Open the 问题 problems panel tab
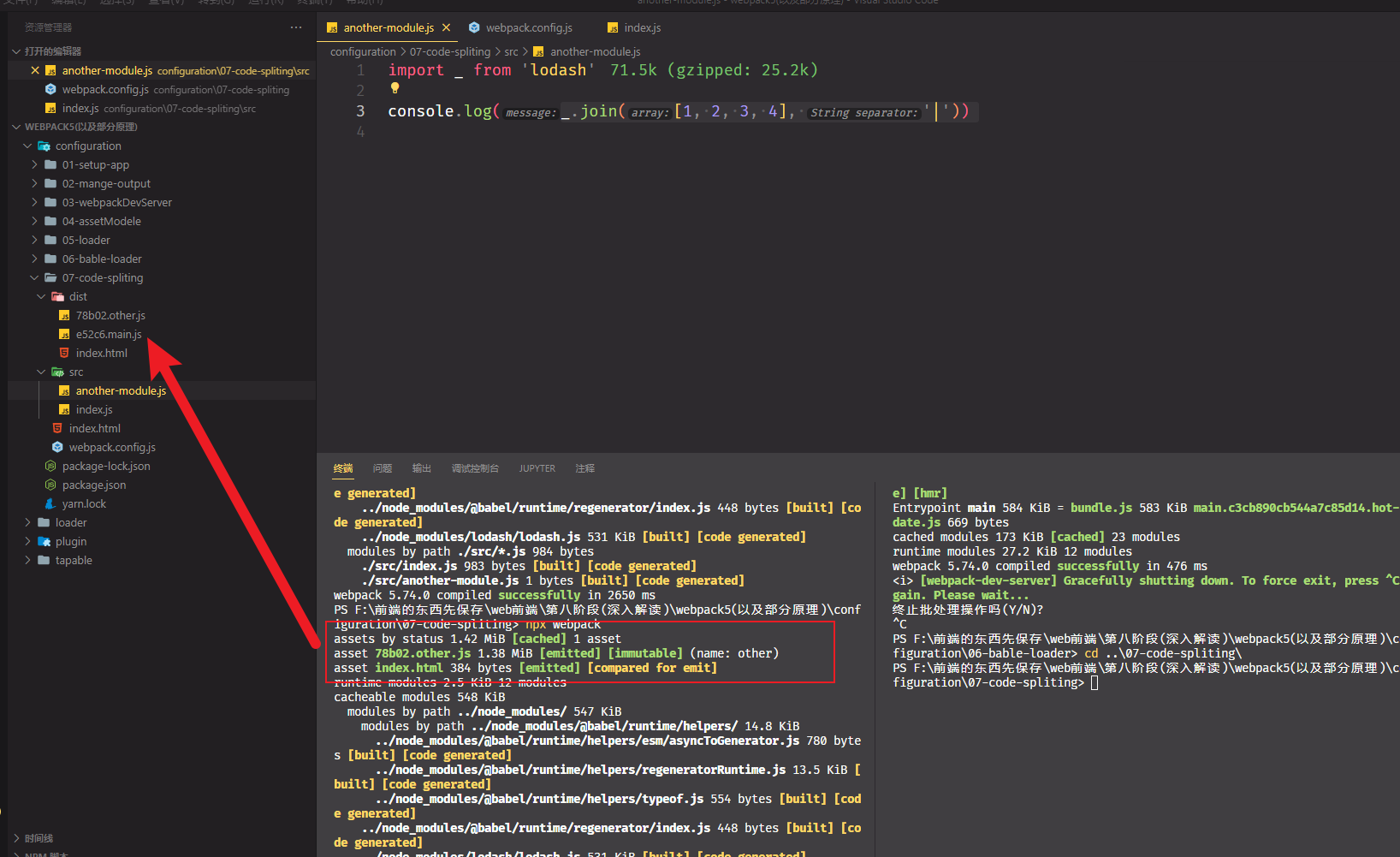Screen dimensions: 1400x857 (x=382, y=468)
